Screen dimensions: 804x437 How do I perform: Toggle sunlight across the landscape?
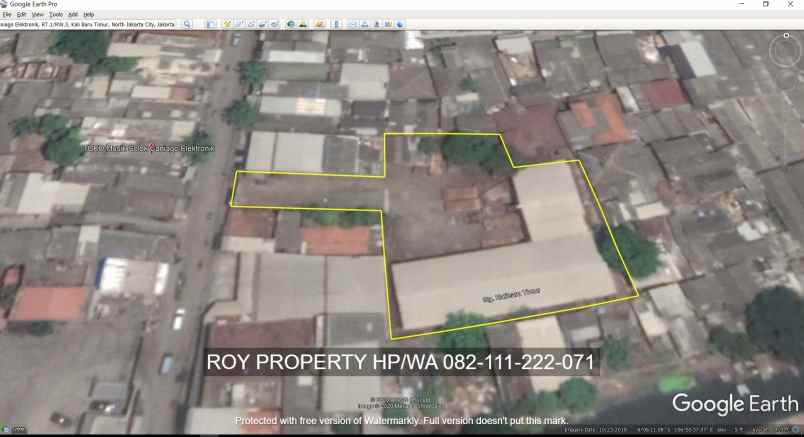pos(304,24)
